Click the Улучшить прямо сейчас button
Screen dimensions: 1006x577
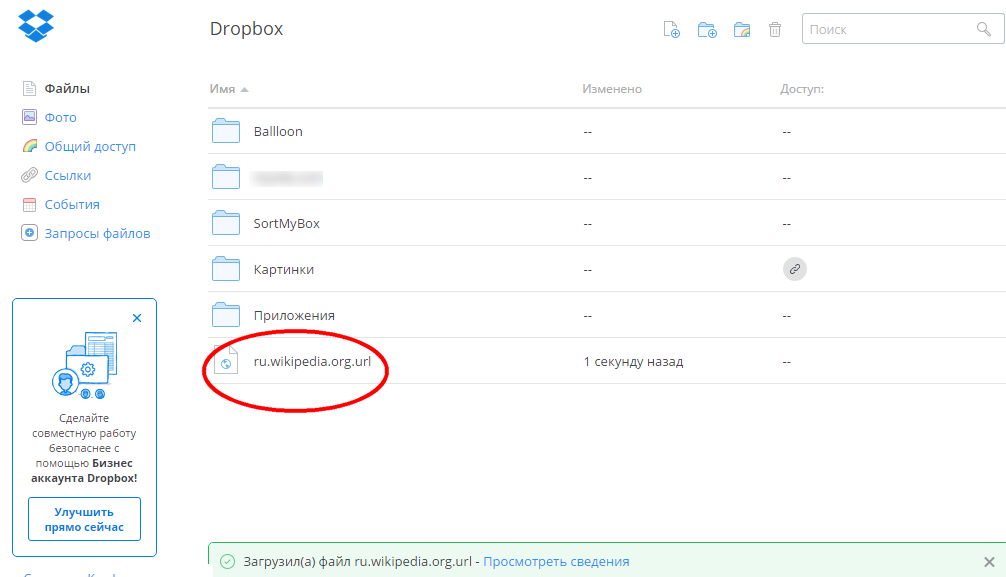[84, 519]
